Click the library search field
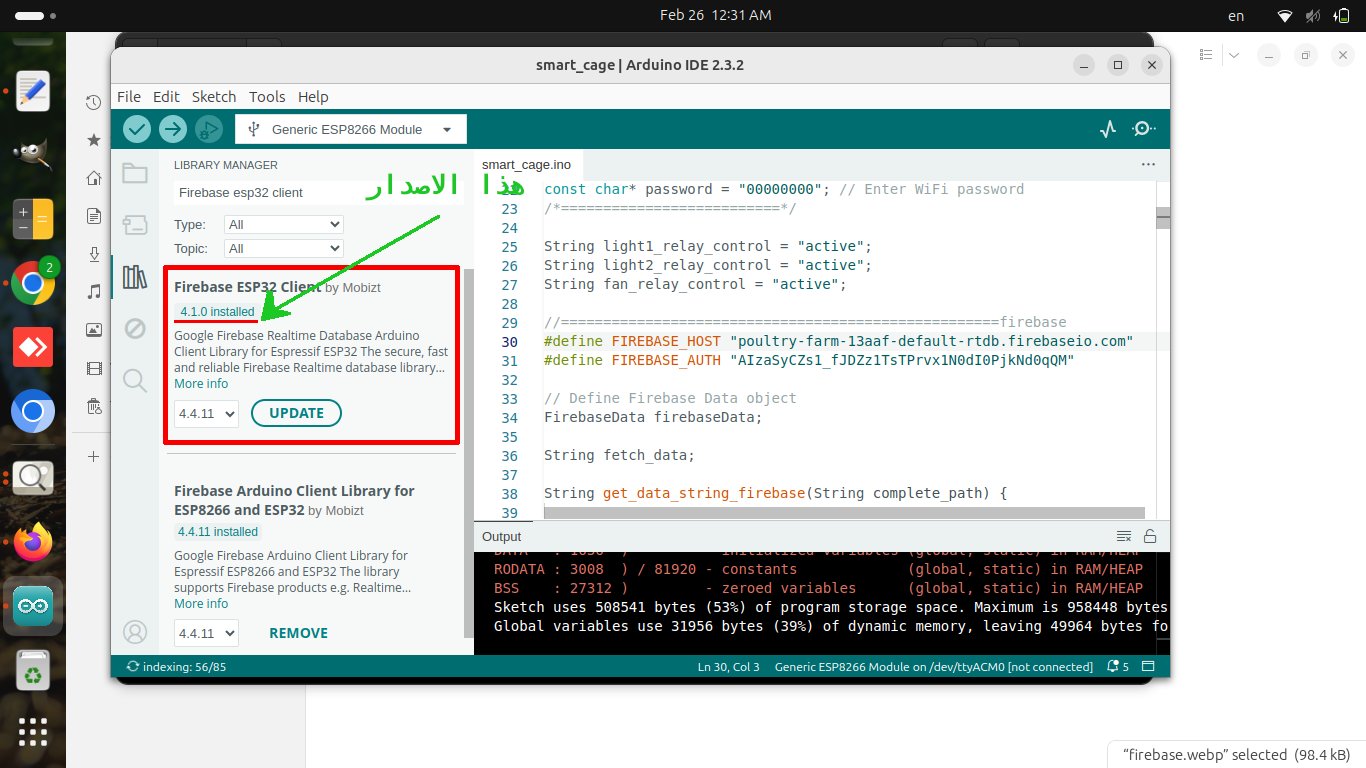The image size is (1366, 768). tap(318, 192)
